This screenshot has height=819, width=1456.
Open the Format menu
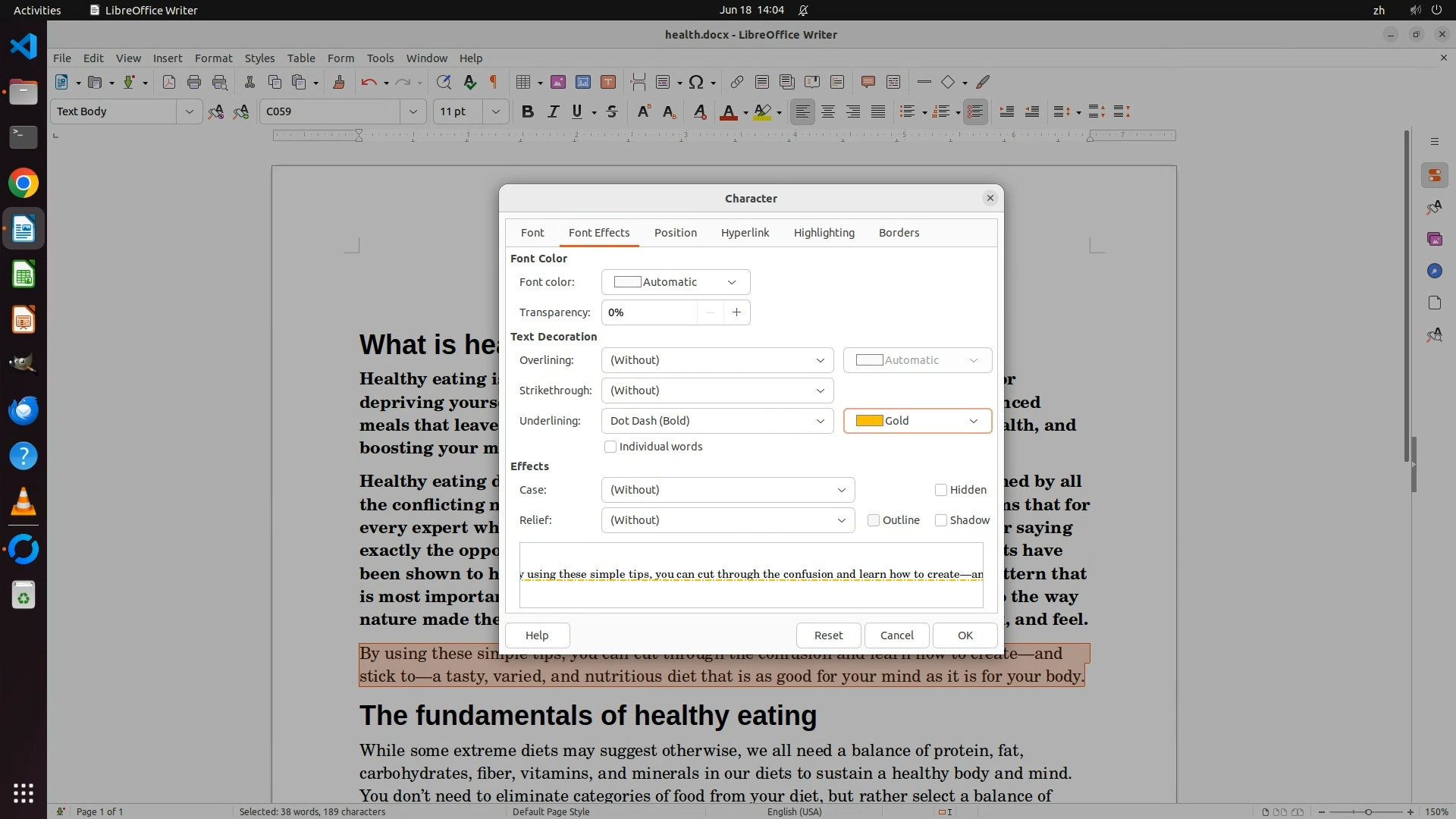(213, 58)
